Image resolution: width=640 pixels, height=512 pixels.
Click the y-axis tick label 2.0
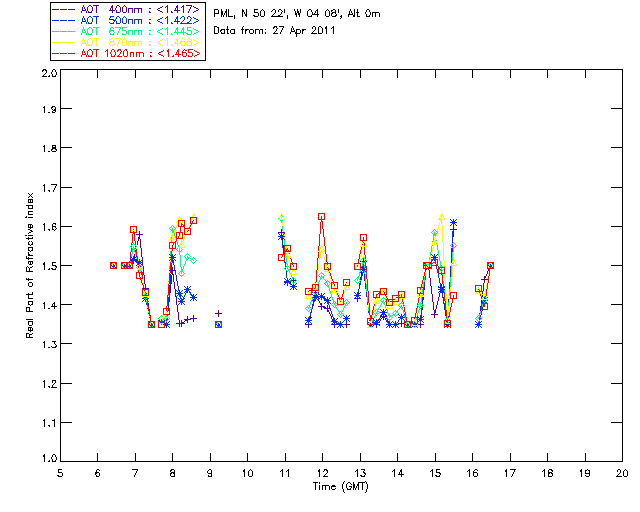pyautogui.click(x=50, y=73)
